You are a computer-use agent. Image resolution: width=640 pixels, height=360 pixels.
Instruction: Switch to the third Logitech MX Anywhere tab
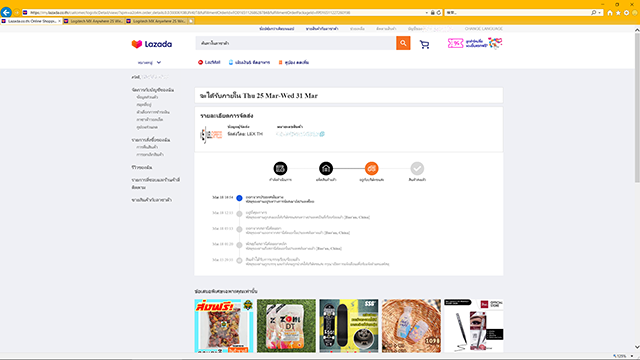157,21
